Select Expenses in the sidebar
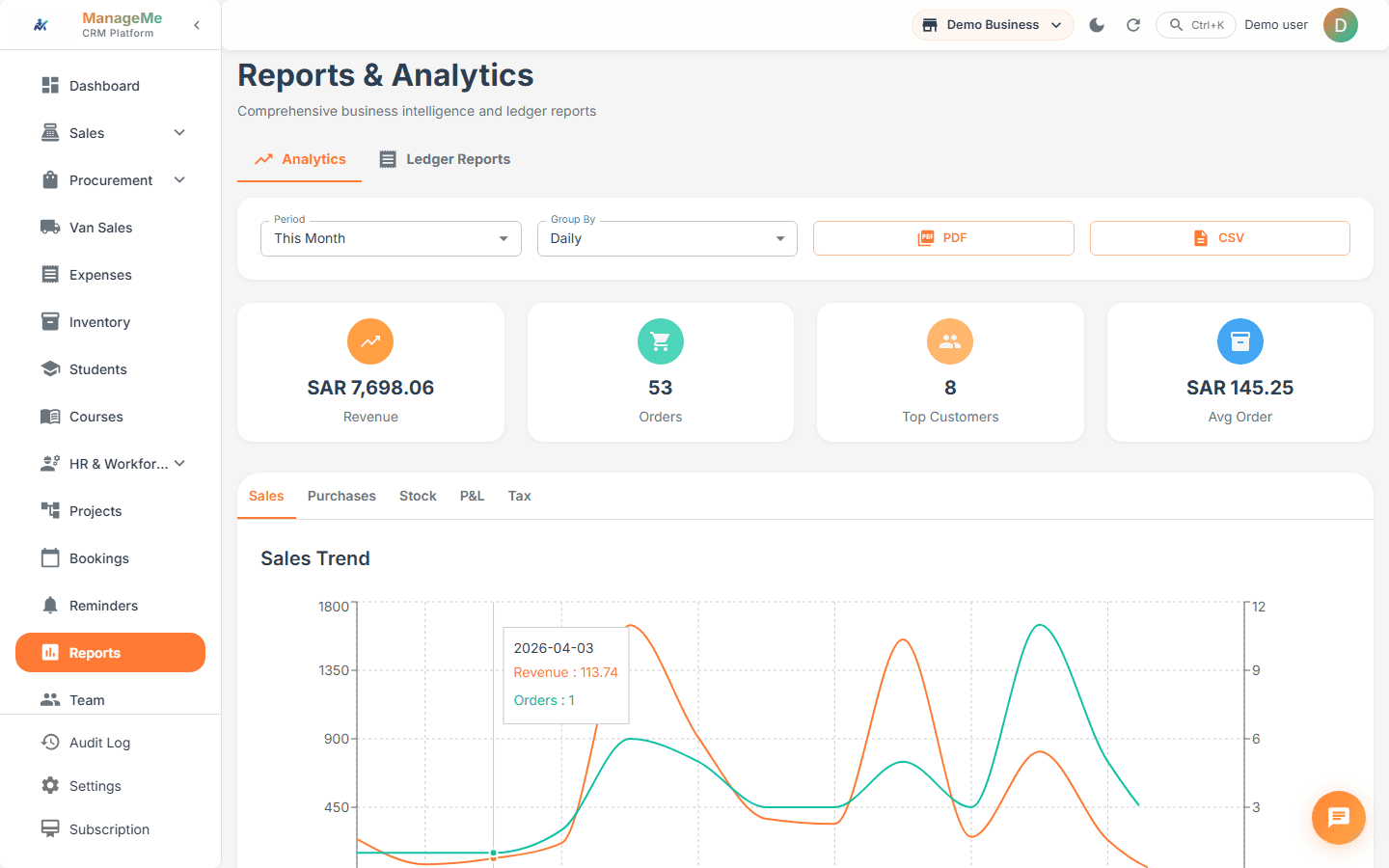 98,274
